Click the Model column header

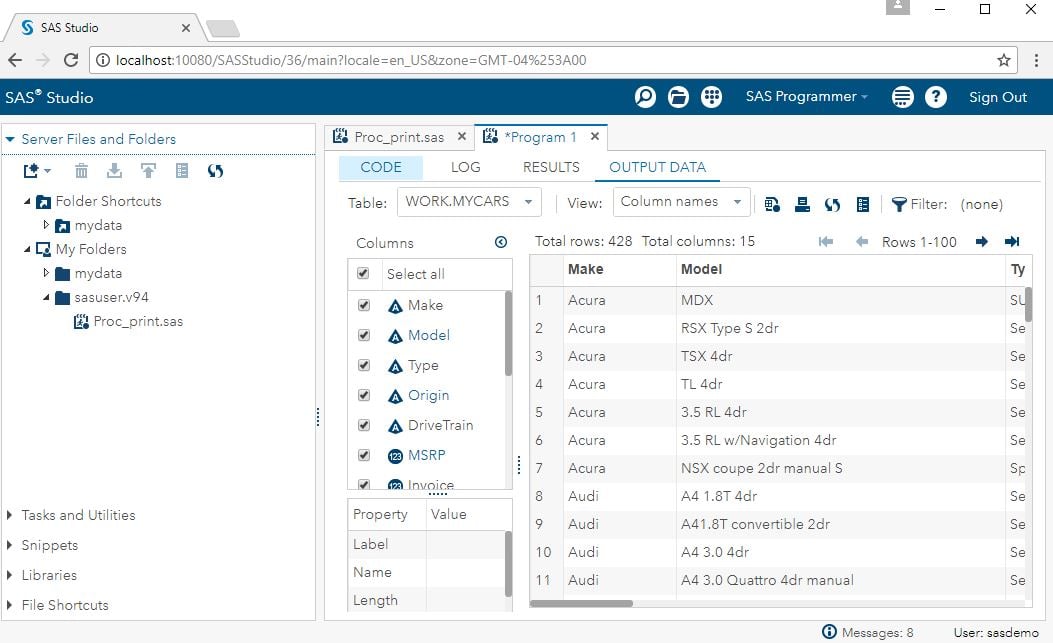(840, 269)
